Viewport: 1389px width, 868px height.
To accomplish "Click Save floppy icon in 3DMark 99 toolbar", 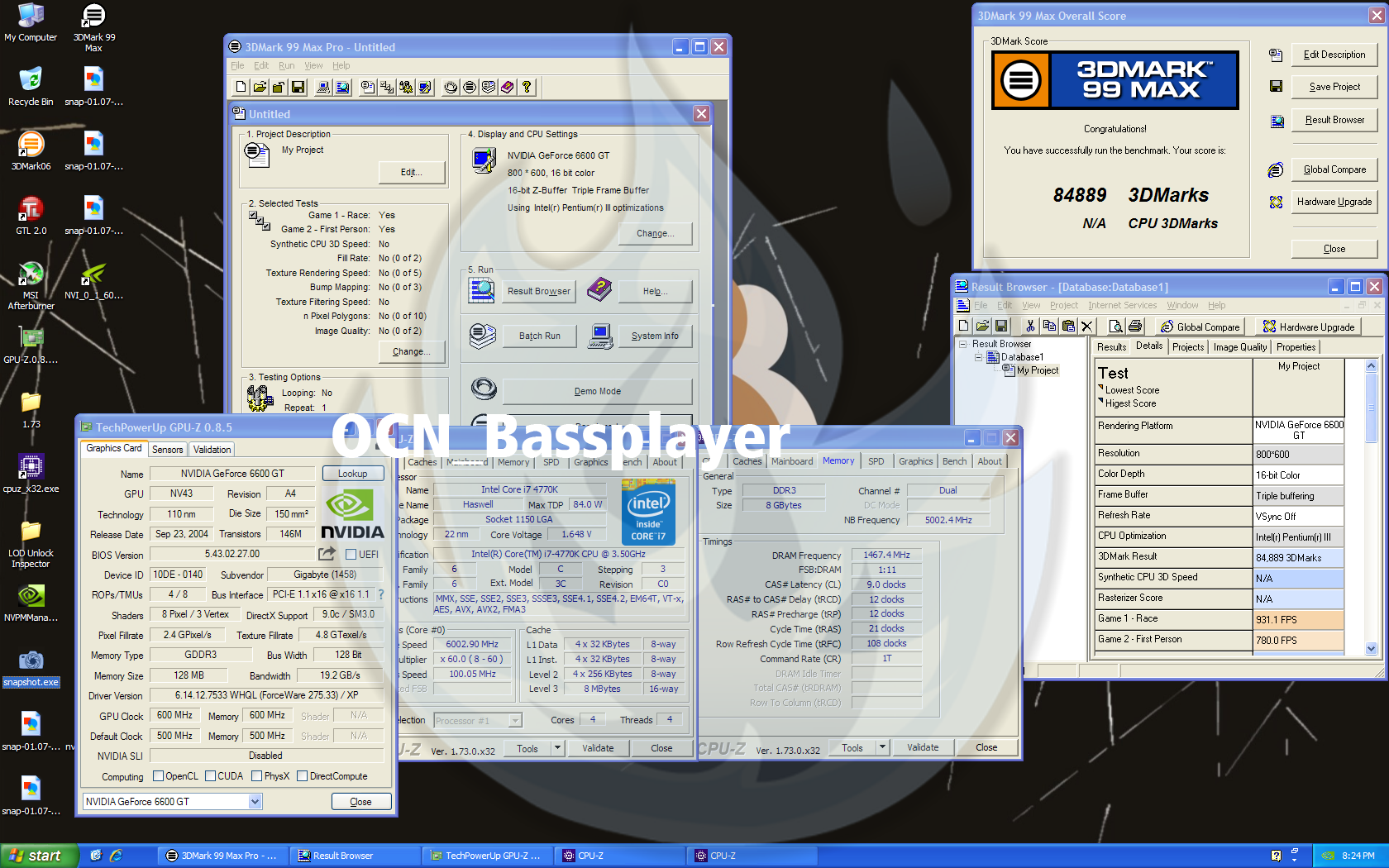I will [298, 87].
